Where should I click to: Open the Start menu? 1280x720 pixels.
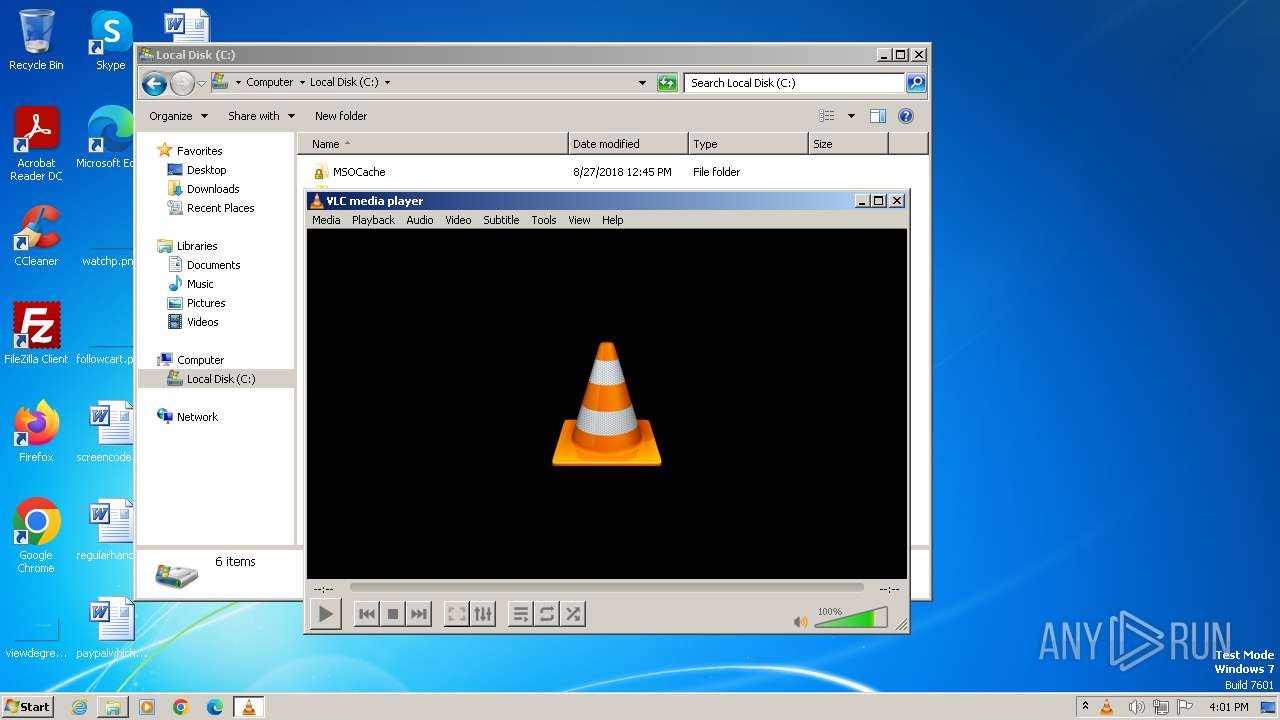[x=28, y=706]
